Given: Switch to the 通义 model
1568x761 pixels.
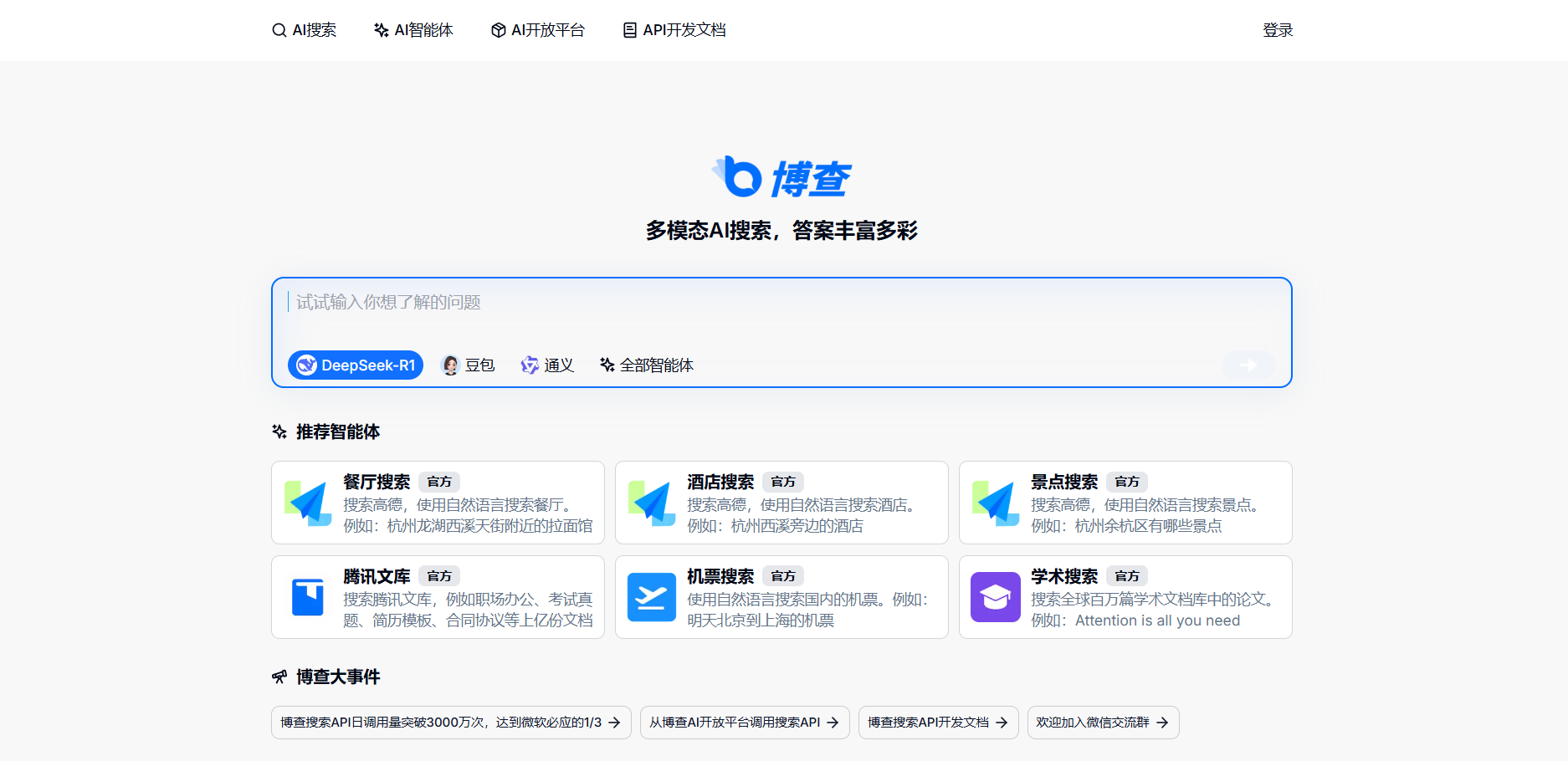Looking at the screenshot, I should click(x=547, y=365).
